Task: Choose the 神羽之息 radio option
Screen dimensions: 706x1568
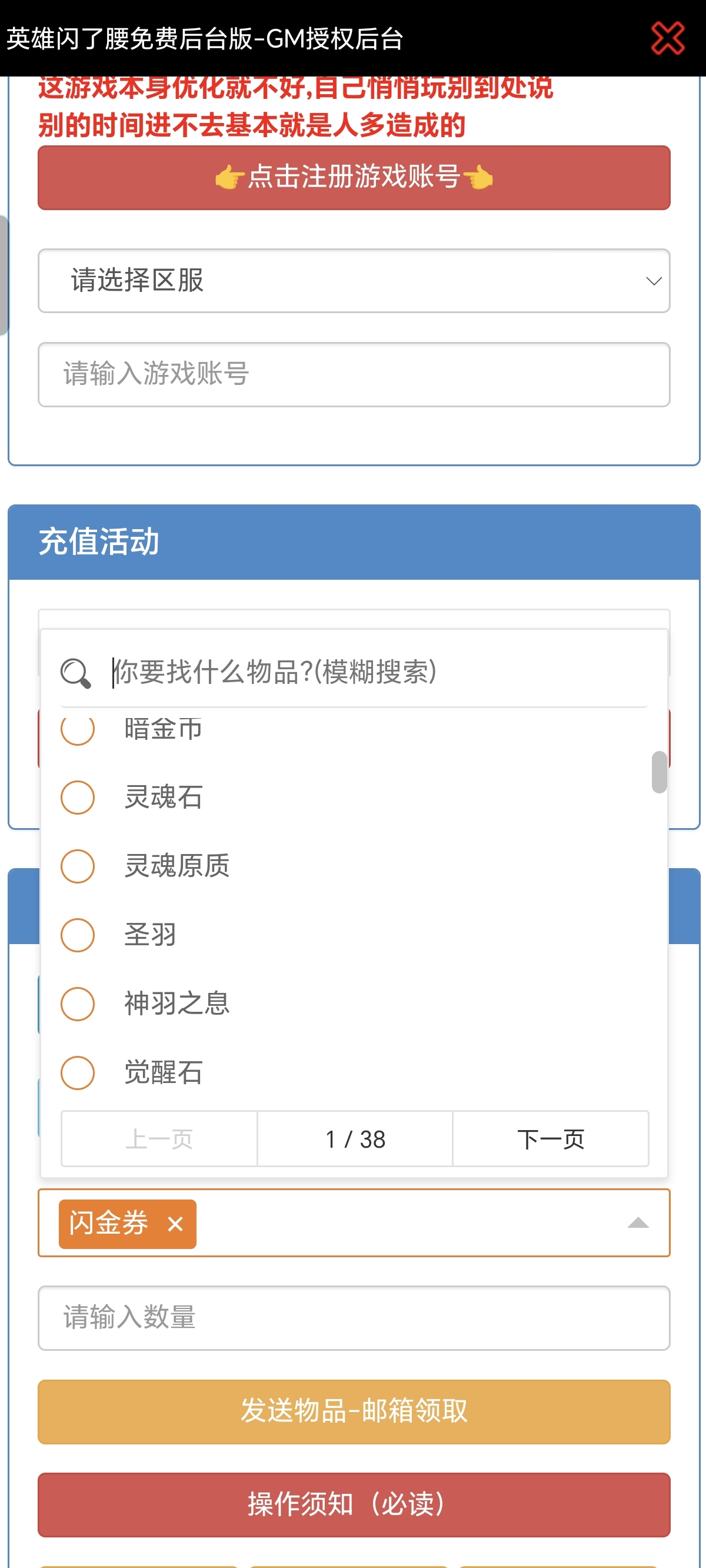Action: 78,1003
